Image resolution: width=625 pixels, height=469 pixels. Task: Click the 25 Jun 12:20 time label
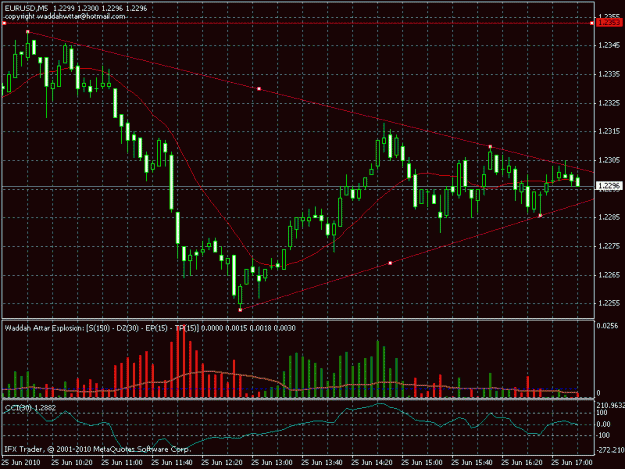pos(222,463)
